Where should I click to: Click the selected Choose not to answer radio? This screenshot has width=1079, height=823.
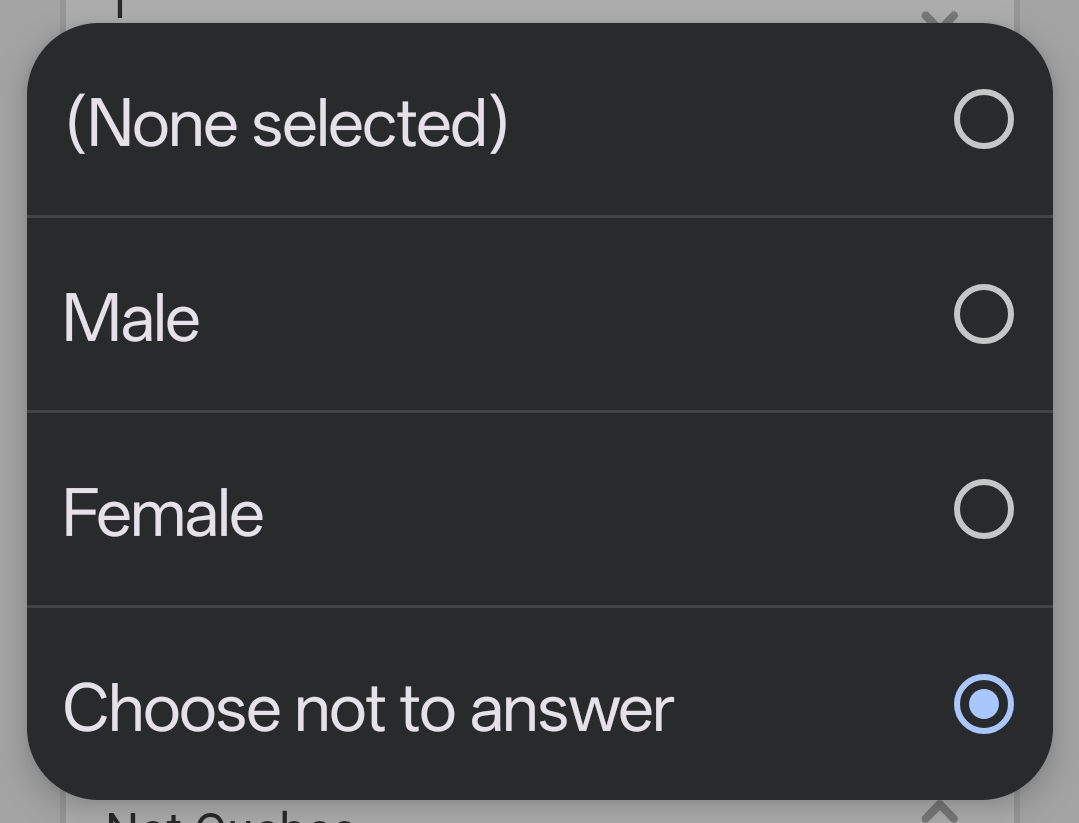click(984, 704)
